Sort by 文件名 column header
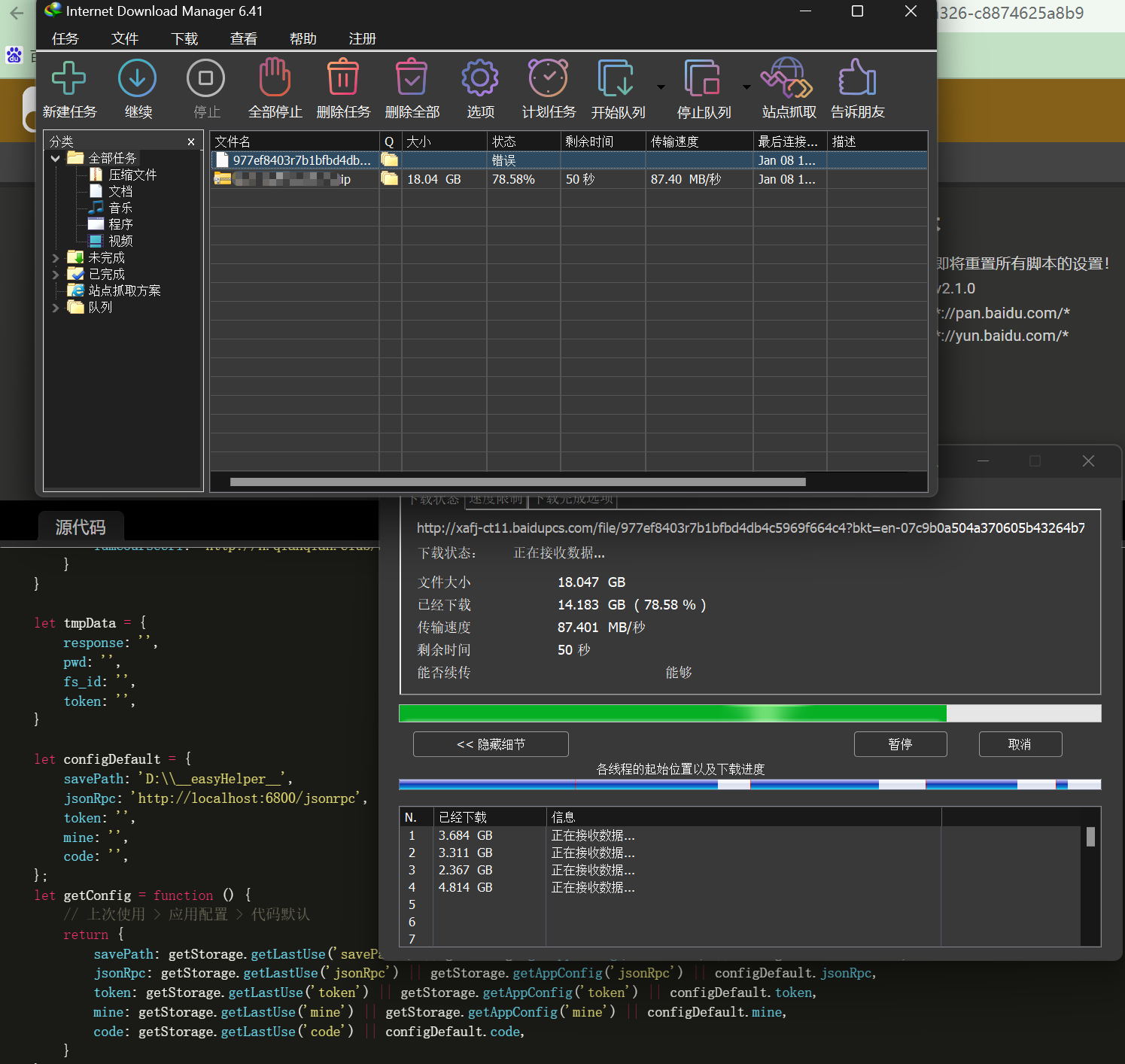The width and height of the screenshot is (1125, 1064). 295,141
